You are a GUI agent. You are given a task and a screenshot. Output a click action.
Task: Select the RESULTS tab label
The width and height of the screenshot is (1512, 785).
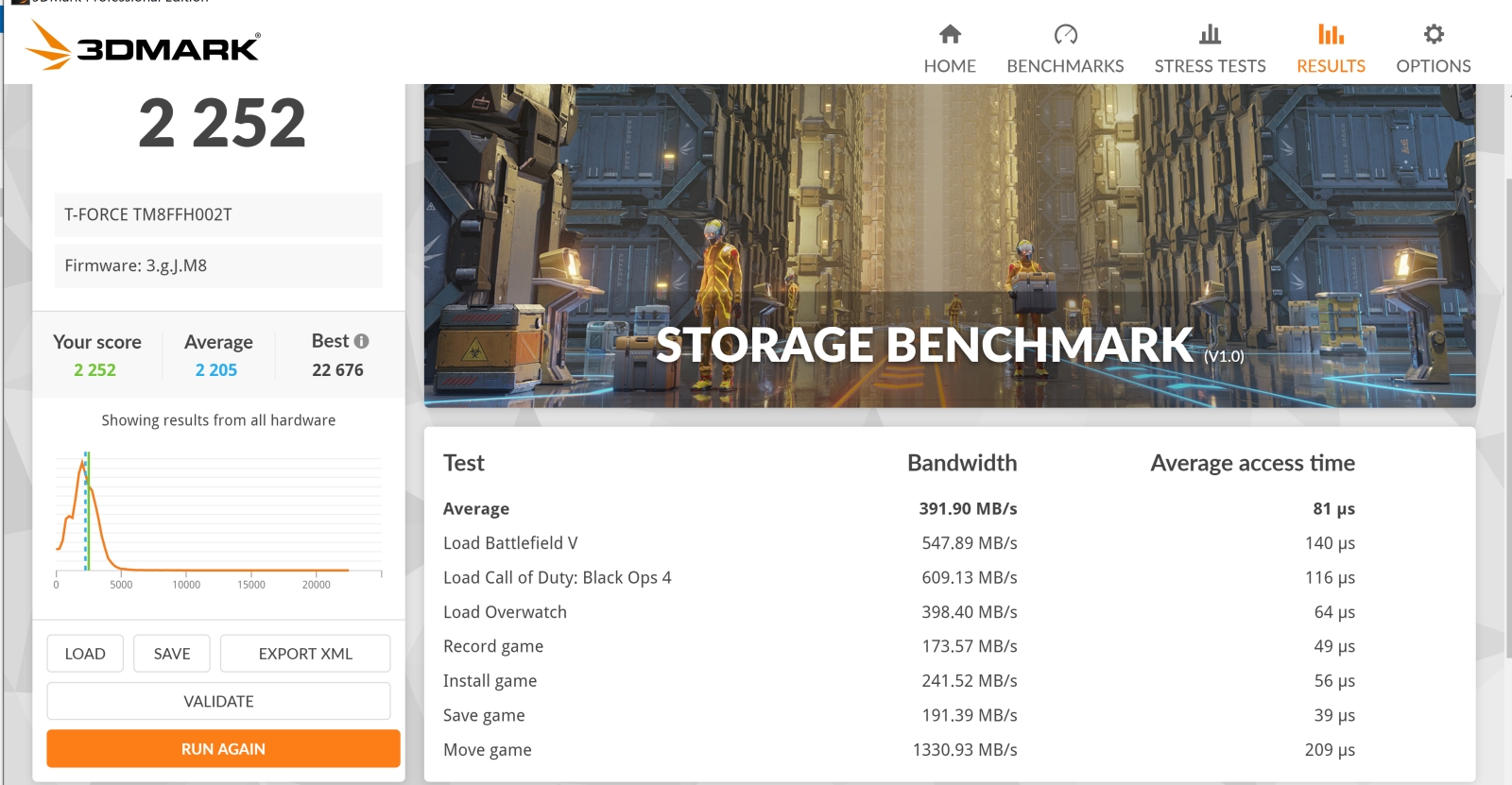1331,66
